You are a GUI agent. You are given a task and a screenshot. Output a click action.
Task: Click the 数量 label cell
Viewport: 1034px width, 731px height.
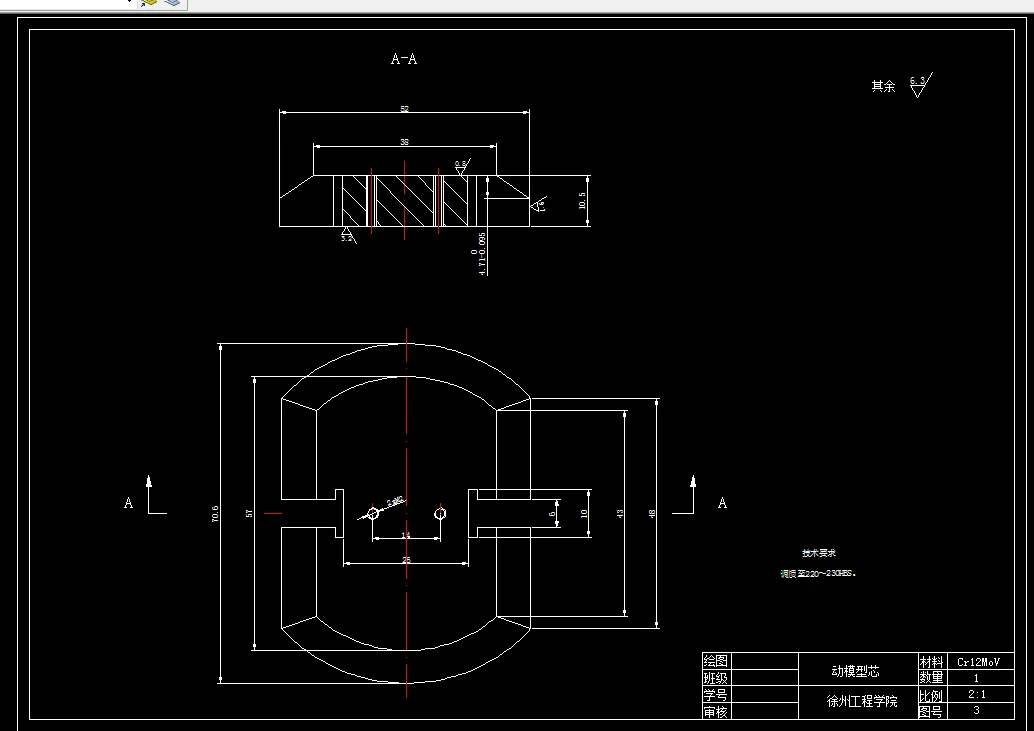931,678
